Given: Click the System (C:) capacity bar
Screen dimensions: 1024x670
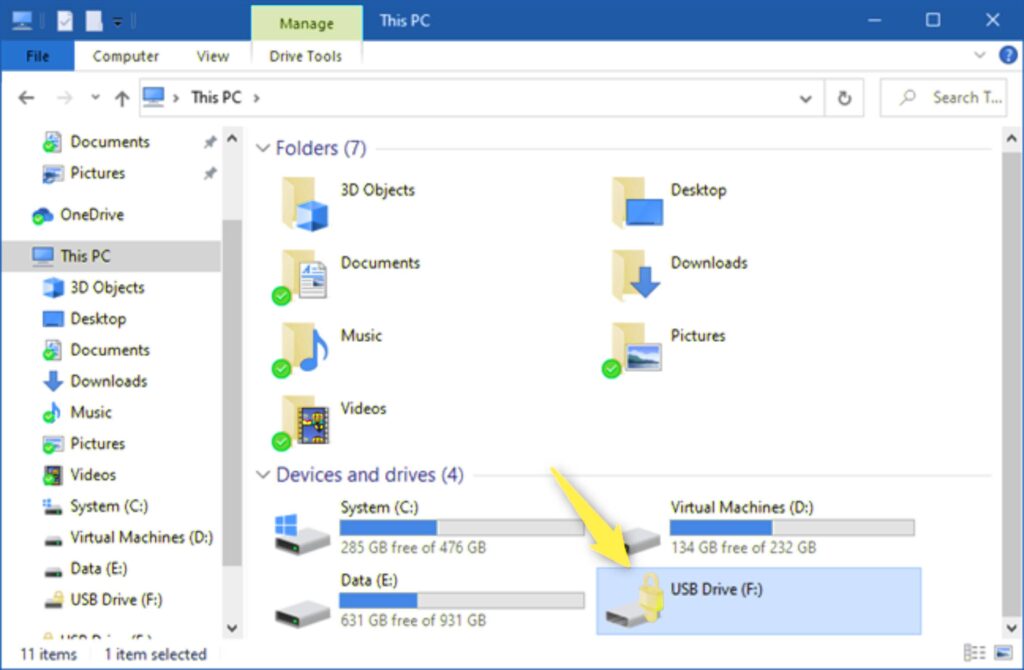Looking at the screenshot, I should [x=462, y=528].
